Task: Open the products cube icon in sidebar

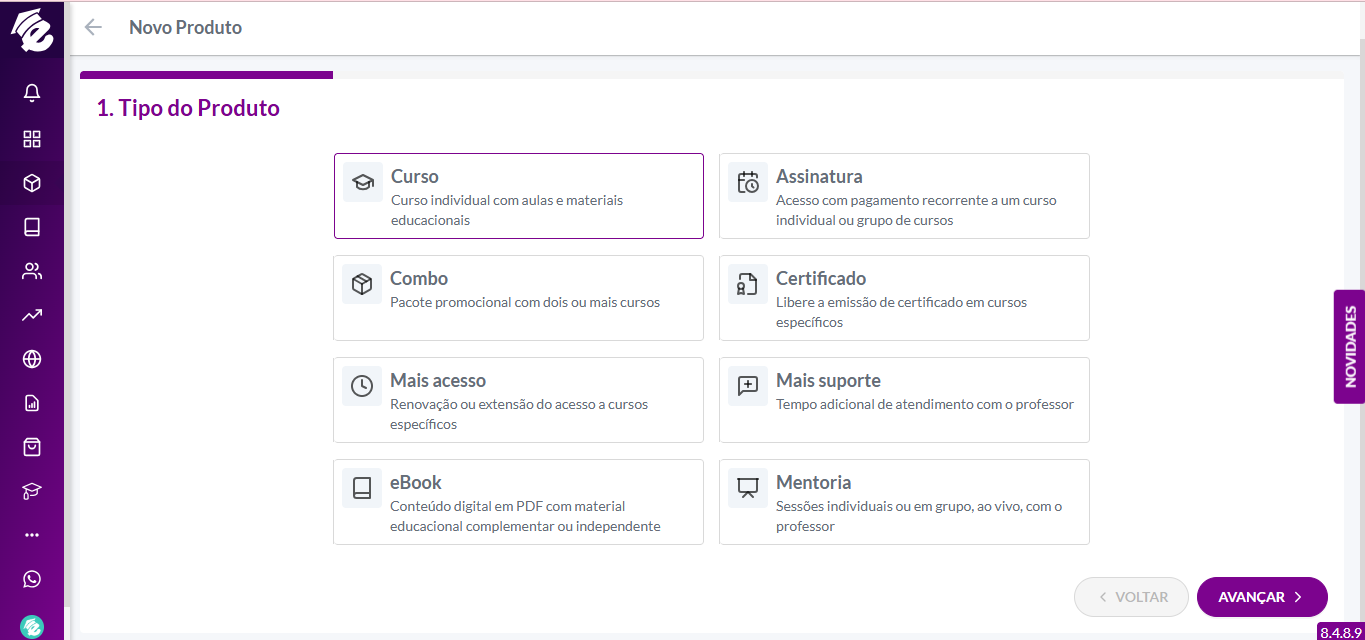Action: tap(32, 183)
